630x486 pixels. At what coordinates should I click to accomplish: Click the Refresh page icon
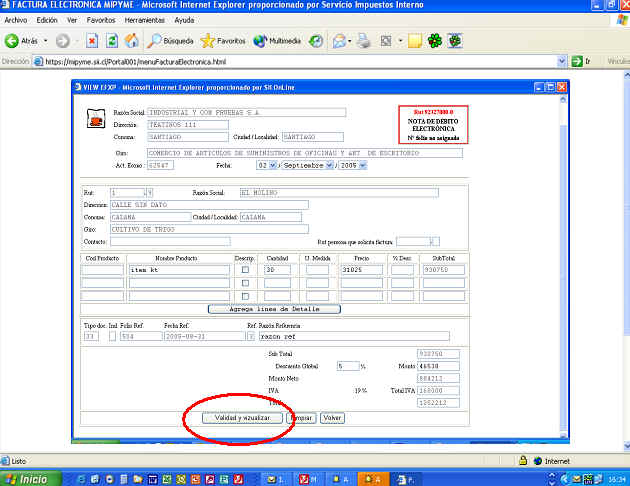click(x=112, y=41)
